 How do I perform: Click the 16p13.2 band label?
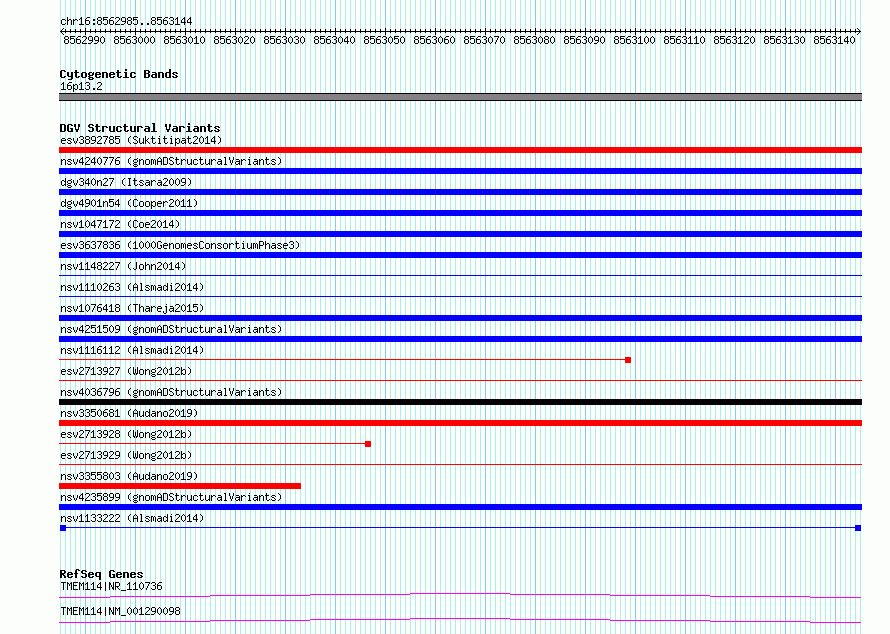(x=81, y=86)
